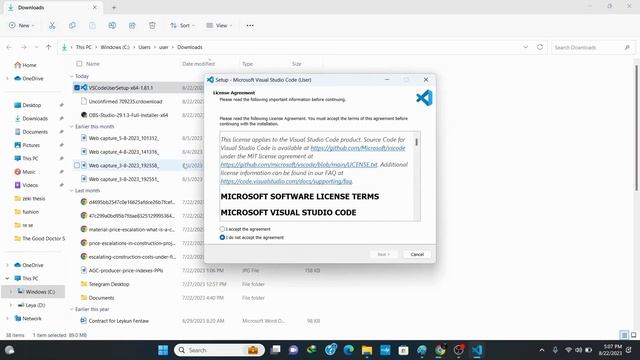Collapse the Earlier this month group
The image size is (640, 360).
(71, 127)
